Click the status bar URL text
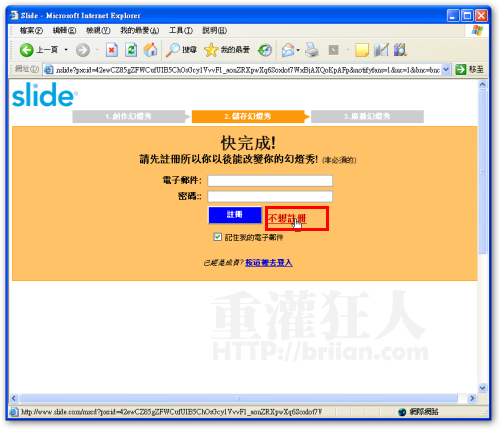 coord(171,412)
